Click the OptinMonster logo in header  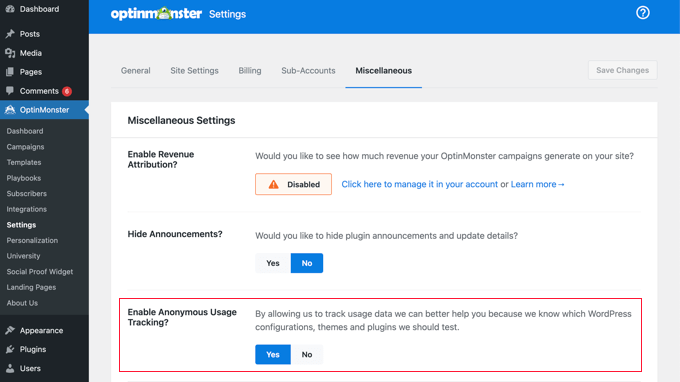point(156,14)
